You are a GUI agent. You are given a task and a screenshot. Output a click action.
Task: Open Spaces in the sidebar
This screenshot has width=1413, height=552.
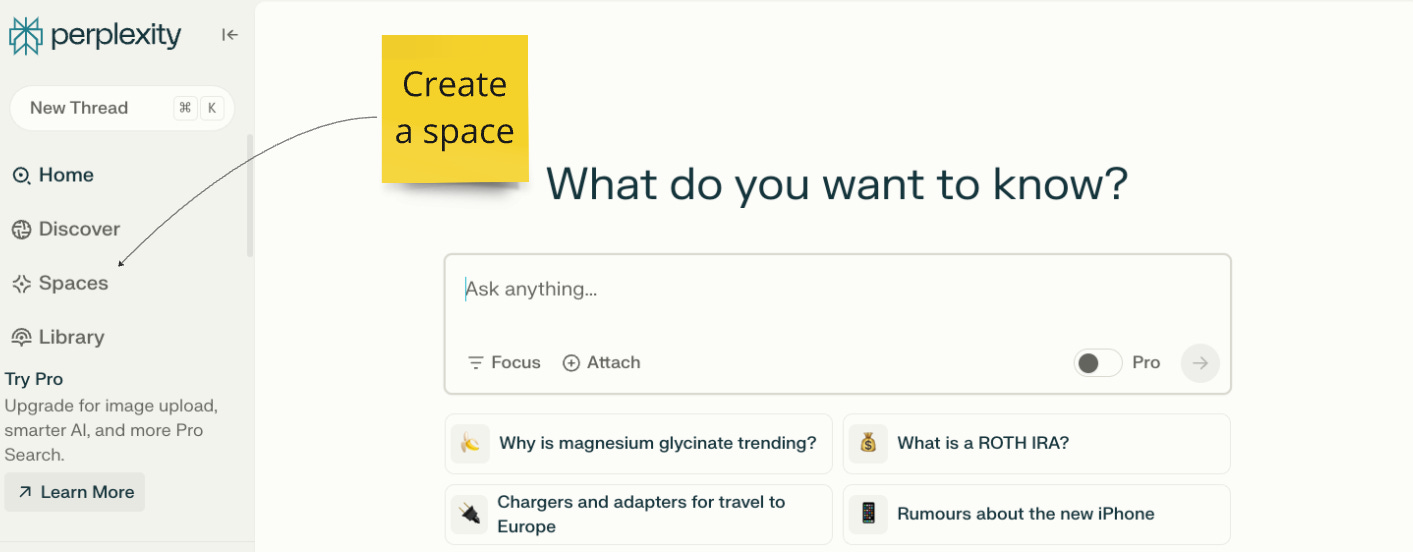[x=60, y=283]
